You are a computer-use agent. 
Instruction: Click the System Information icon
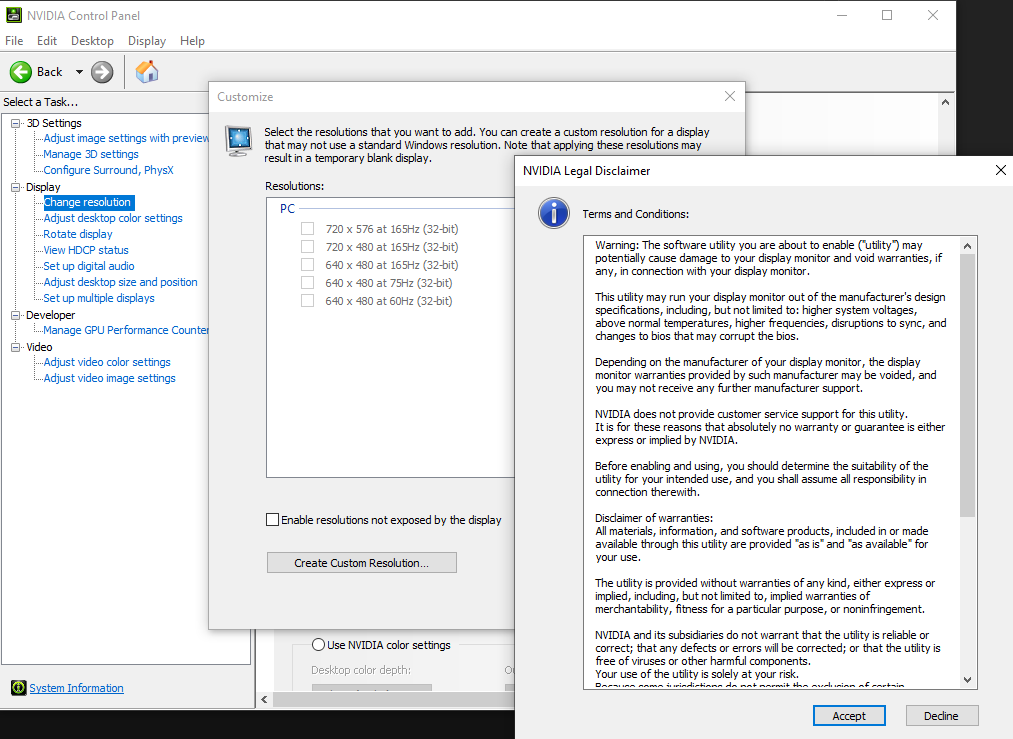click(x=19, y=687)
